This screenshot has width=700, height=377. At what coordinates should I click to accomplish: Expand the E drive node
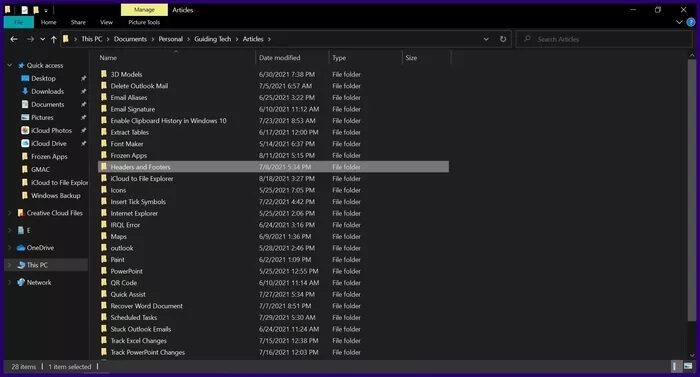tap(9, 230)
